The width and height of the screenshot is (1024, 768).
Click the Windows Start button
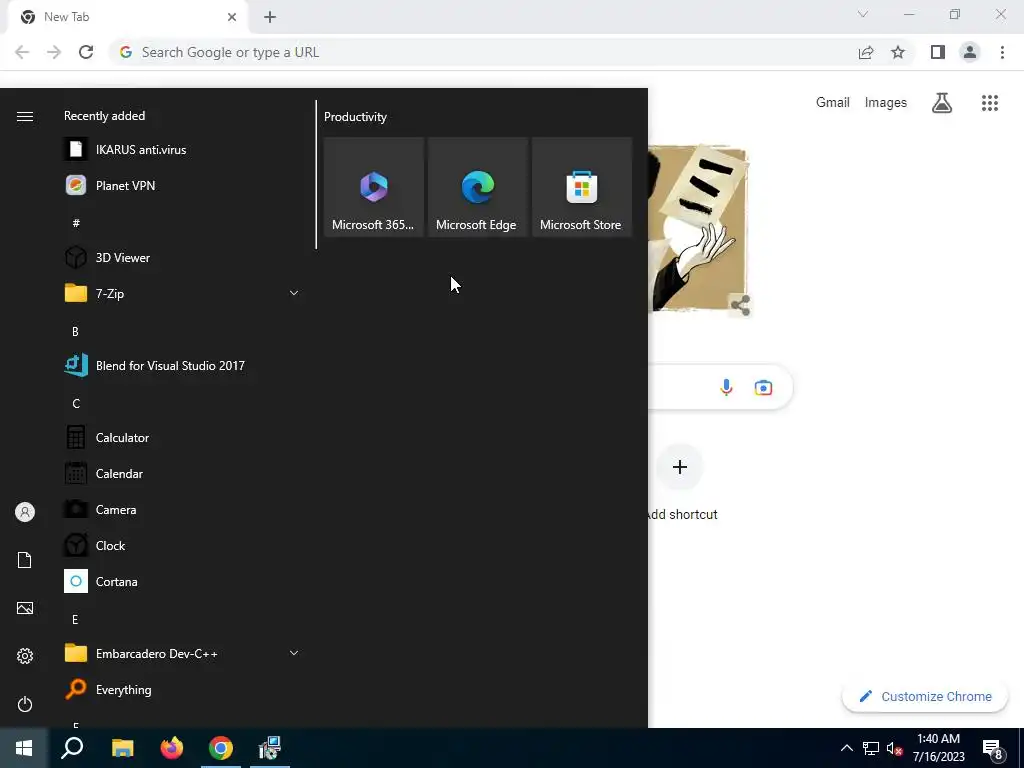click(24, 748)
